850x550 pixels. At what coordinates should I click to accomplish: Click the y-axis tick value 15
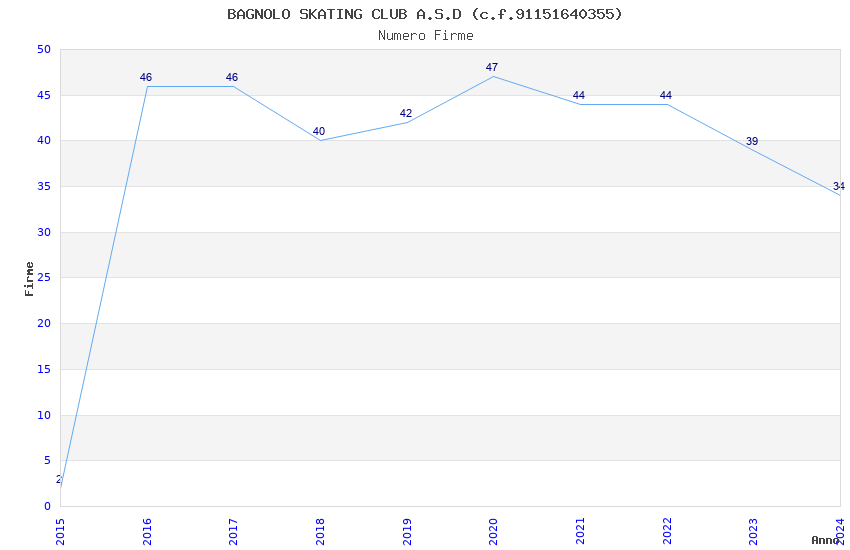click(44, 370)
